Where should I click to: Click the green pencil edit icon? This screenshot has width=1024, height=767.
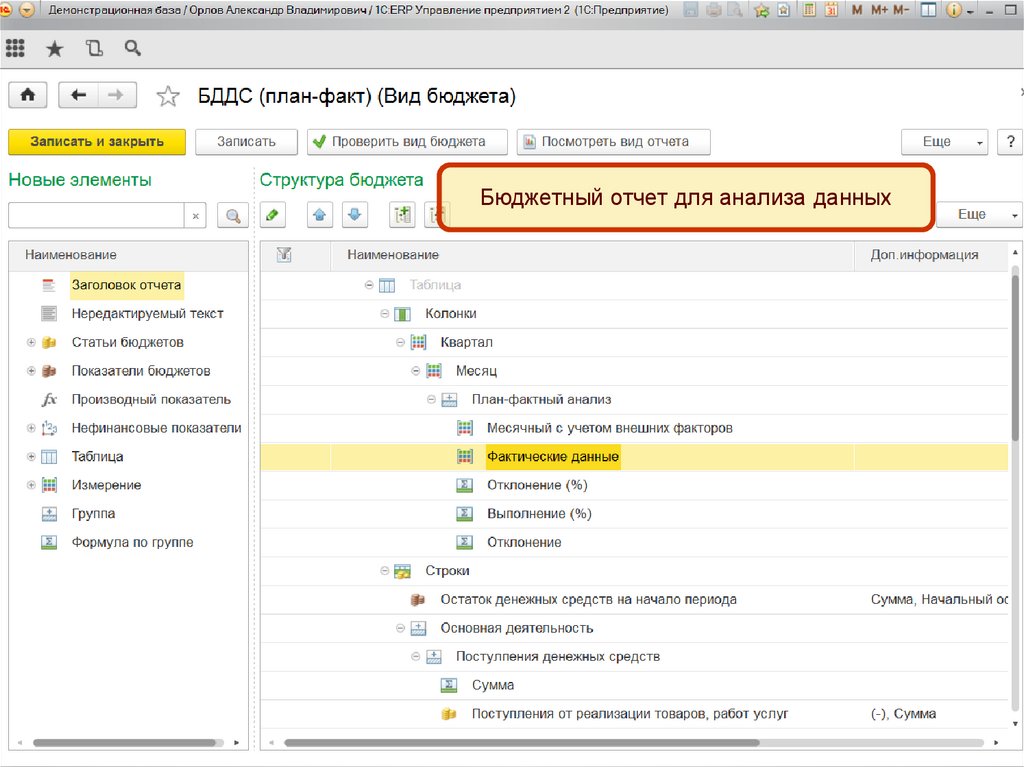pos(271,214)
